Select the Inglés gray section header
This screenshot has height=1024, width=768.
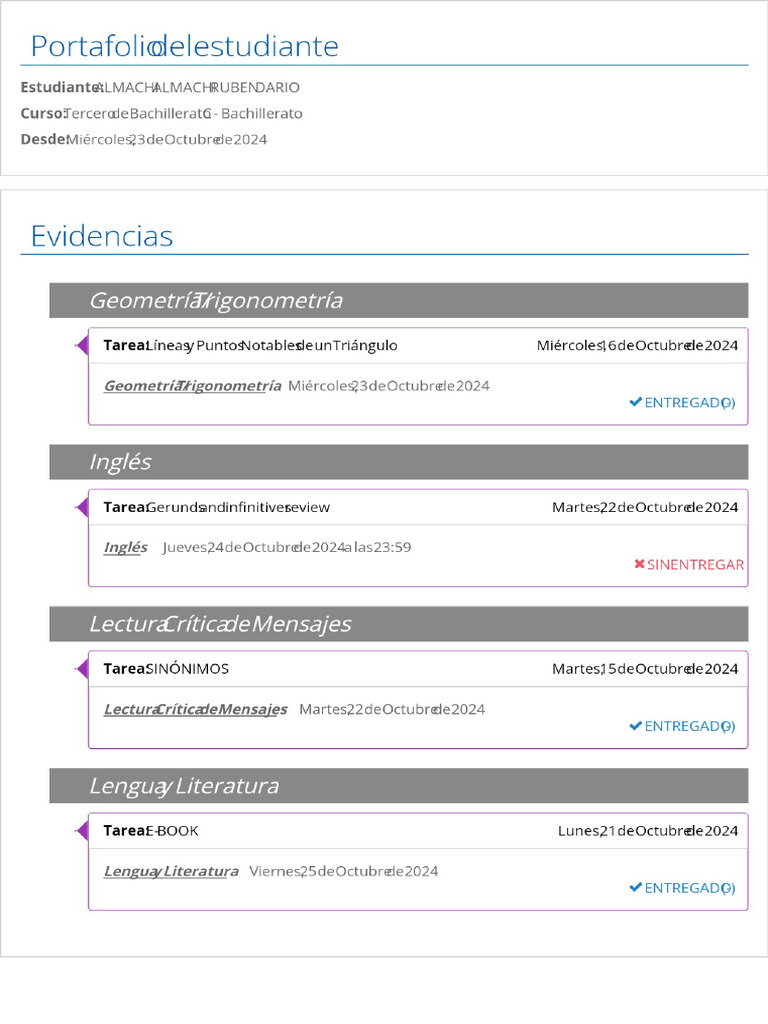click(x=399, y=462)
